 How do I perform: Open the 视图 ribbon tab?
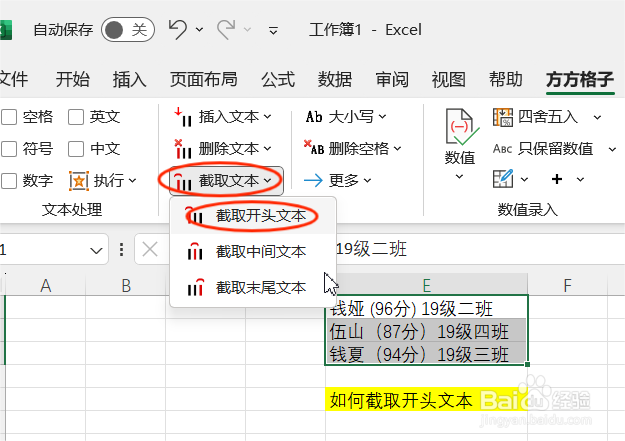449,79
